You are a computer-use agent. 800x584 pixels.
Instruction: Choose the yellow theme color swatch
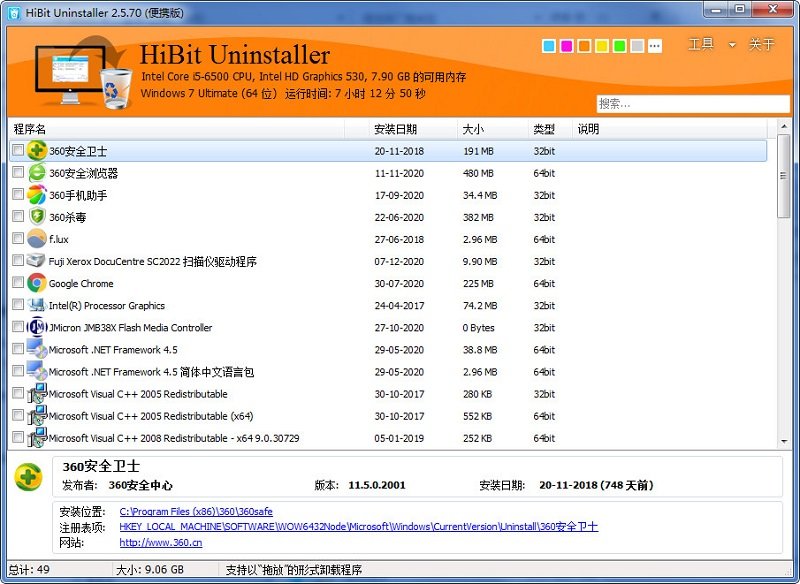(602, 46)
